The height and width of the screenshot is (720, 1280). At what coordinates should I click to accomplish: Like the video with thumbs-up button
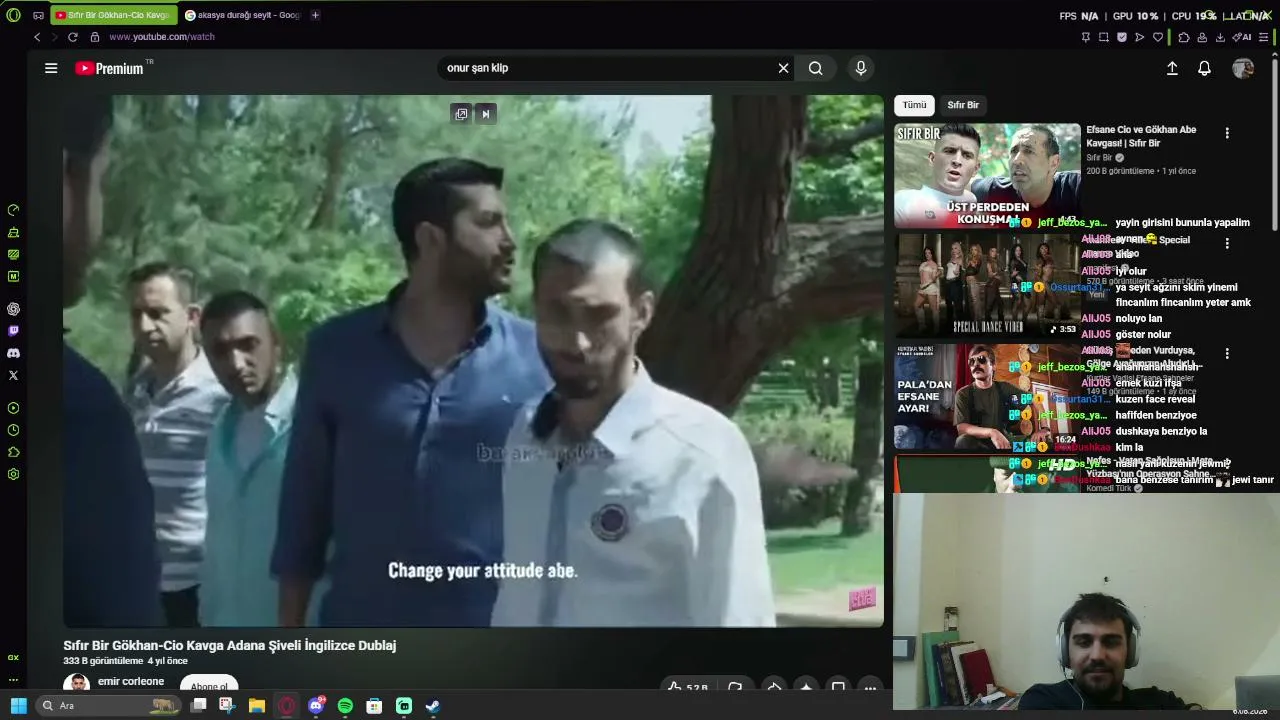687,687
